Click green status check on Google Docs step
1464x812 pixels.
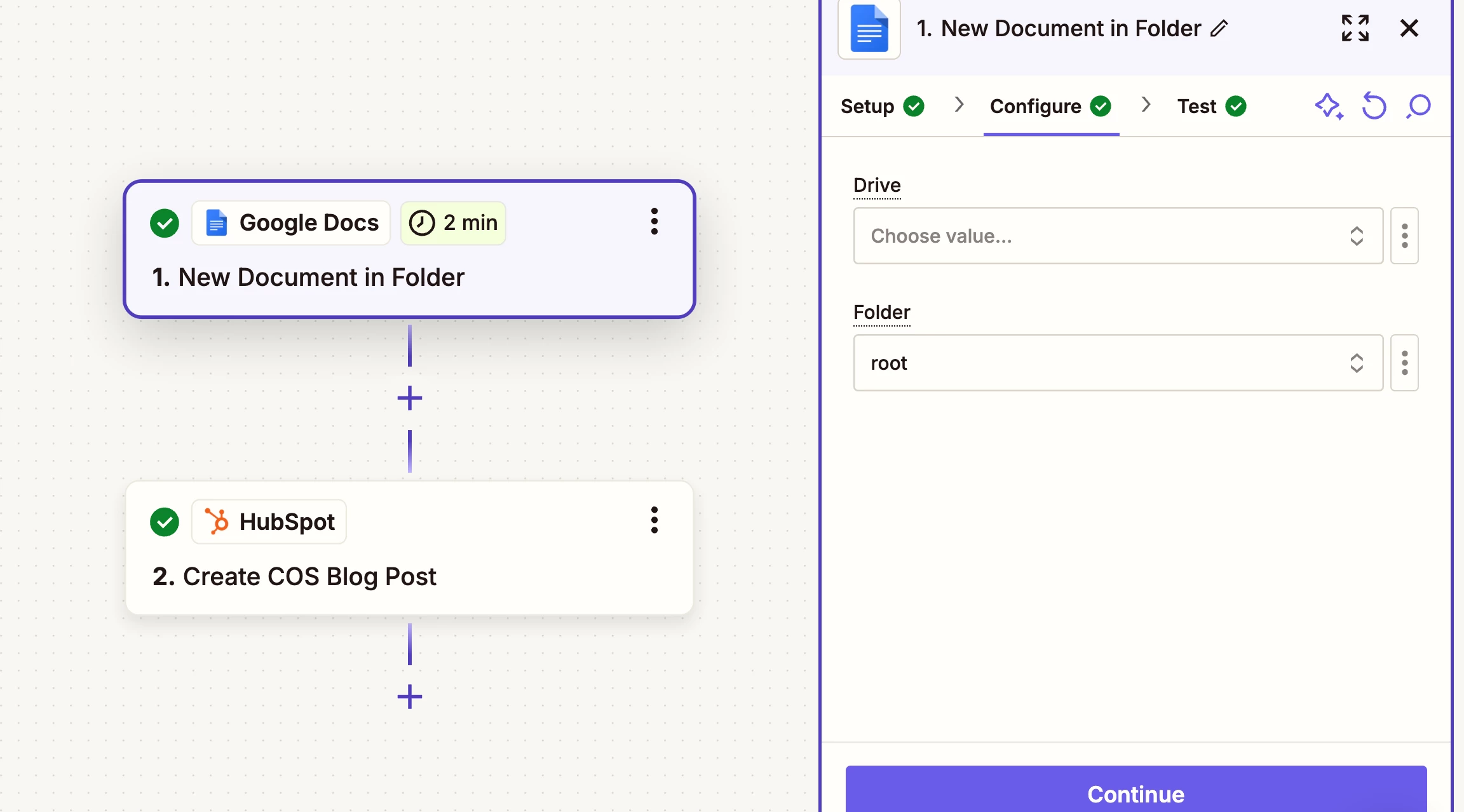[x=165, y=223]
